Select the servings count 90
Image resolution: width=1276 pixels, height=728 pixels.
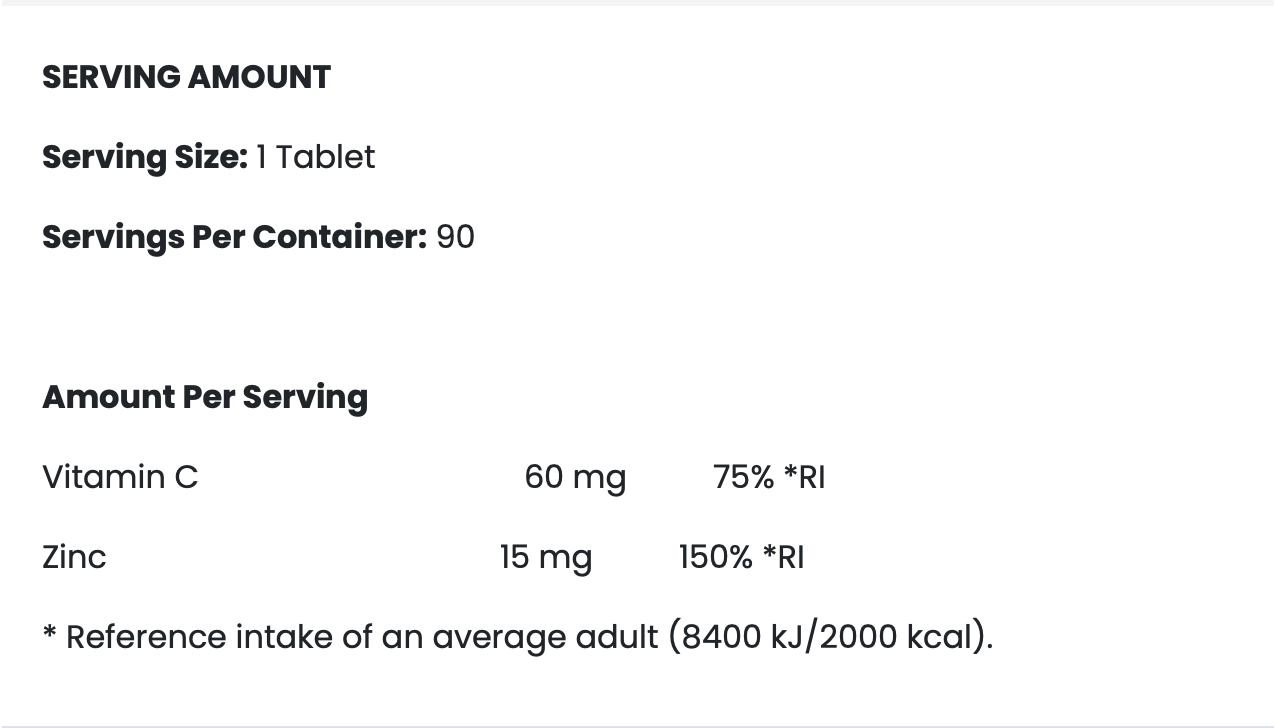(456, 237)
